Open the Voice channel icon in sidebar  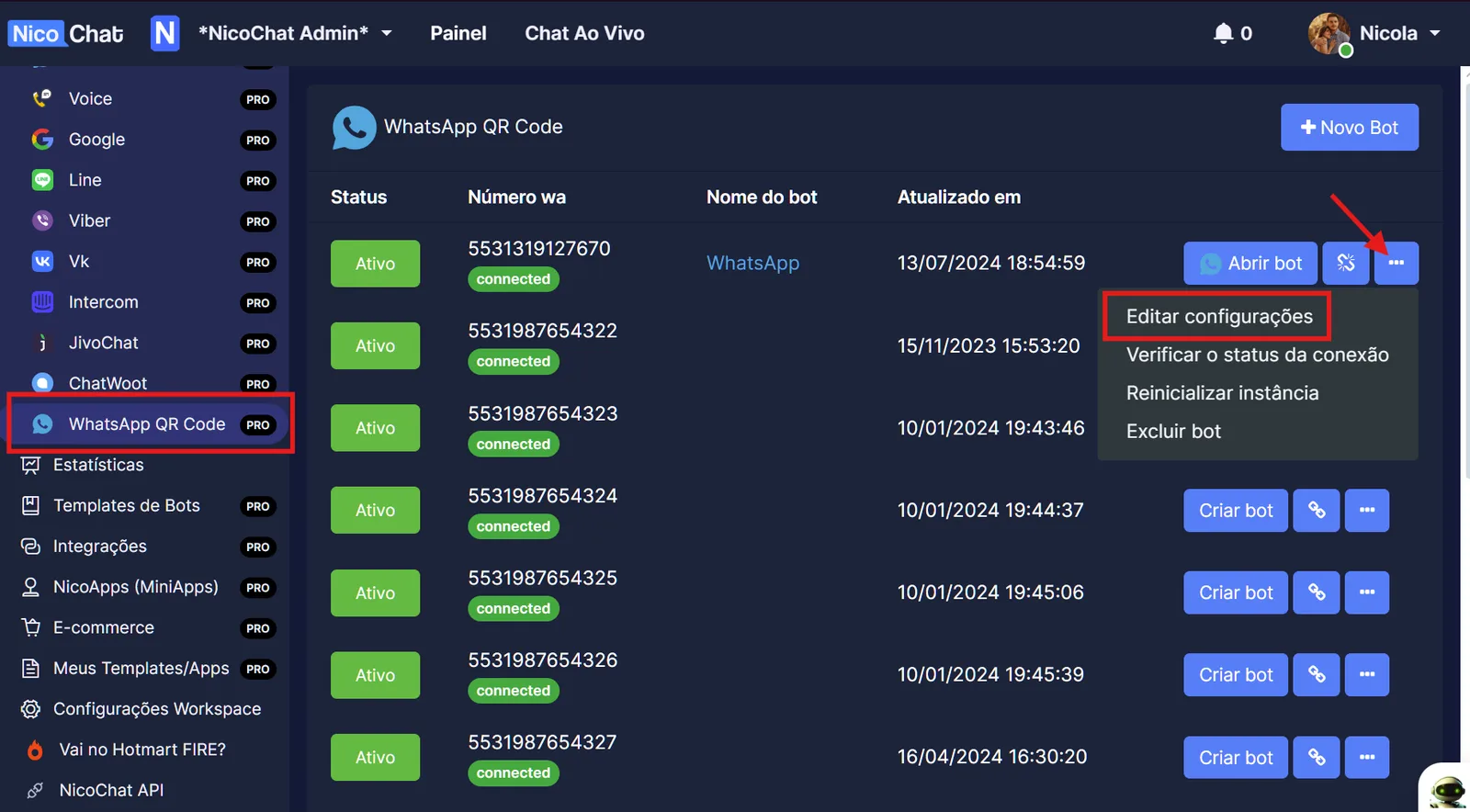point(42,98)
